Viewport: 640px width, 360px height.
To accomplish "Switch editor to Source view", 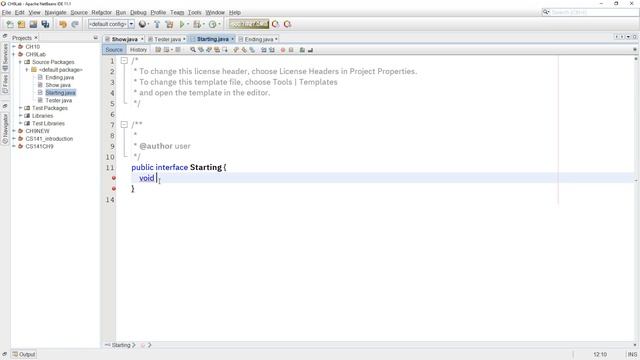I will tap(114, 50).
